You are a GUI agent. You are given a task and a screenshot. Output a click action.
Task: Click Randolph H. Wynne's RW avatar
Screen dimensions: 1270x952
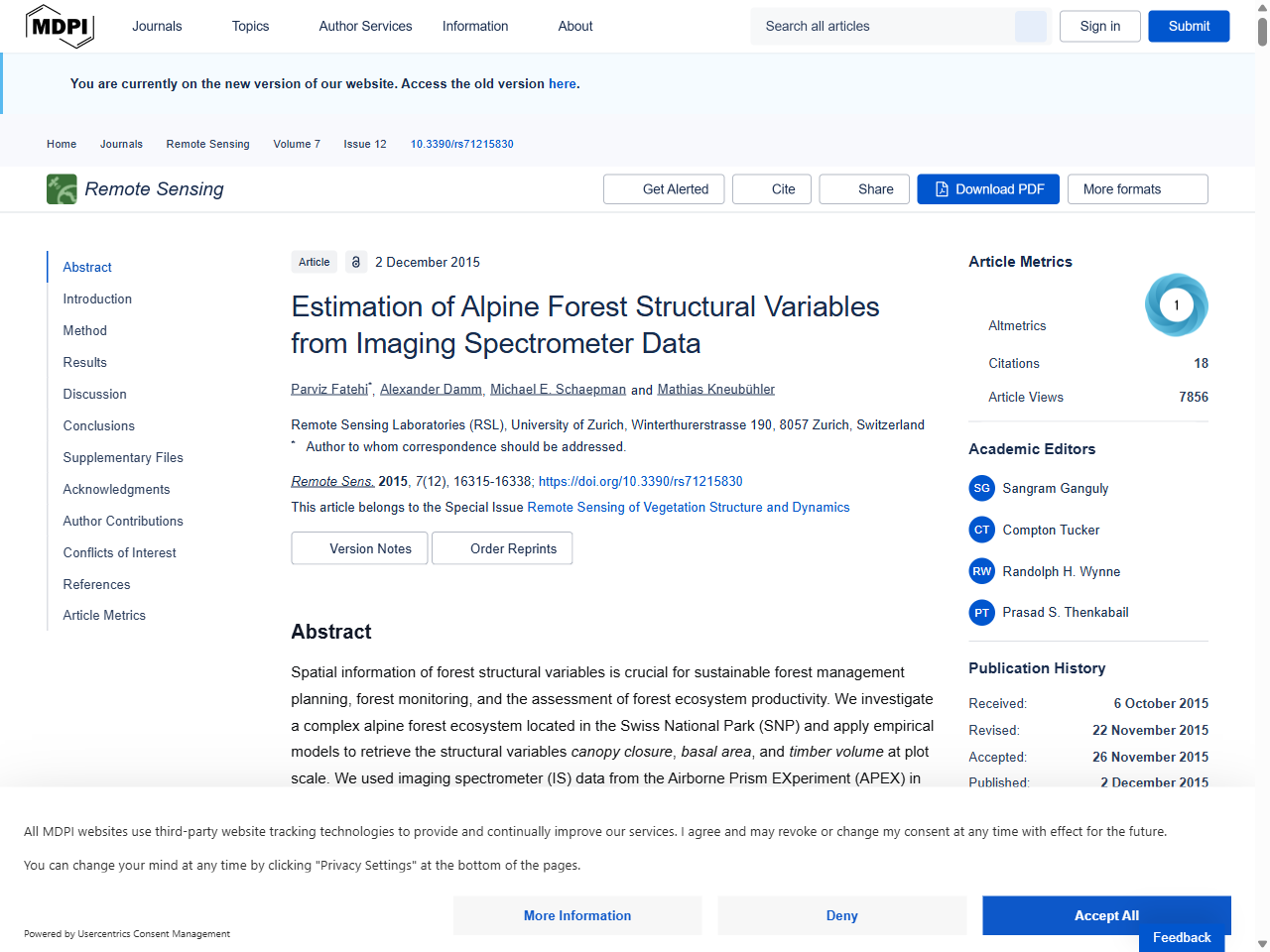(981, 571)
